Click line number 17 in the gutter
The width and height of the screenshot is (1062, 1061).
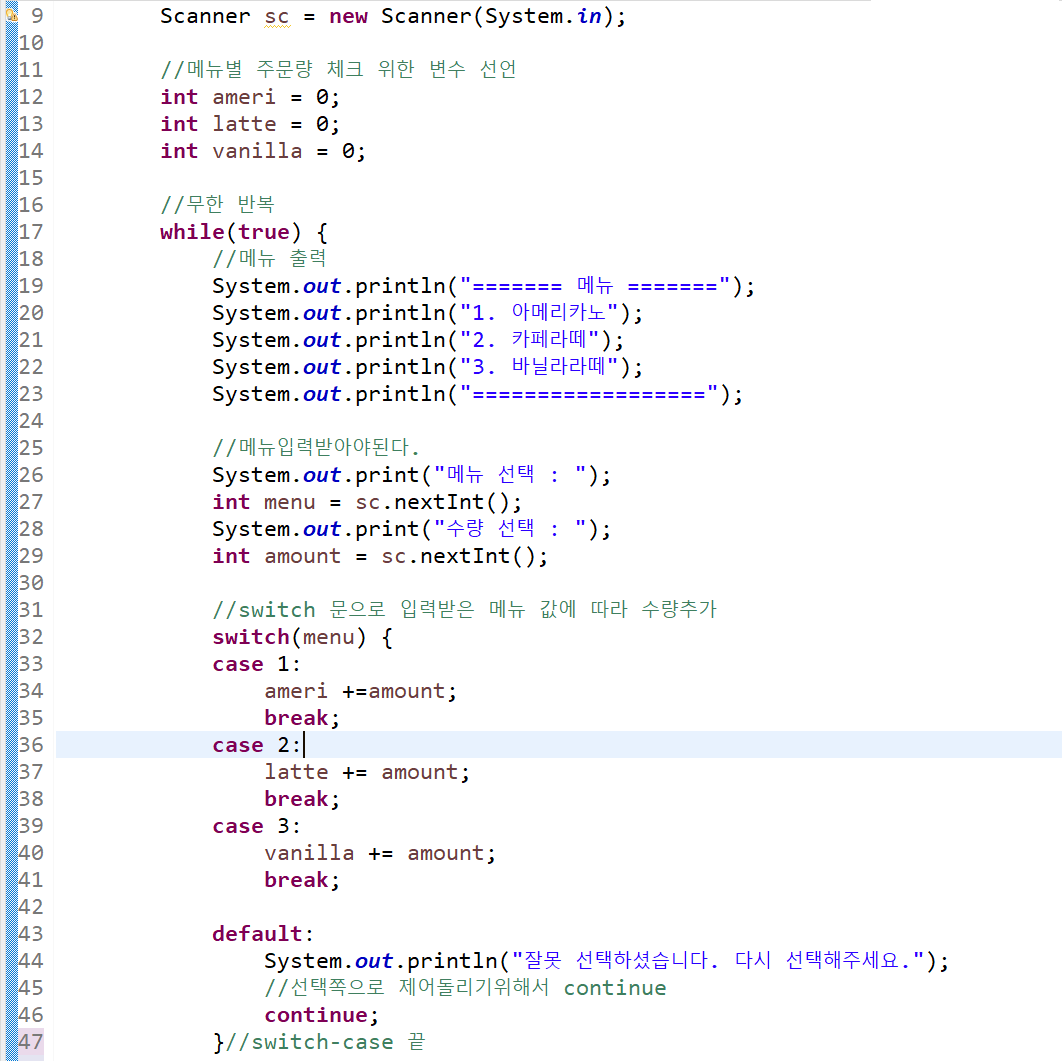pos(31,232)
